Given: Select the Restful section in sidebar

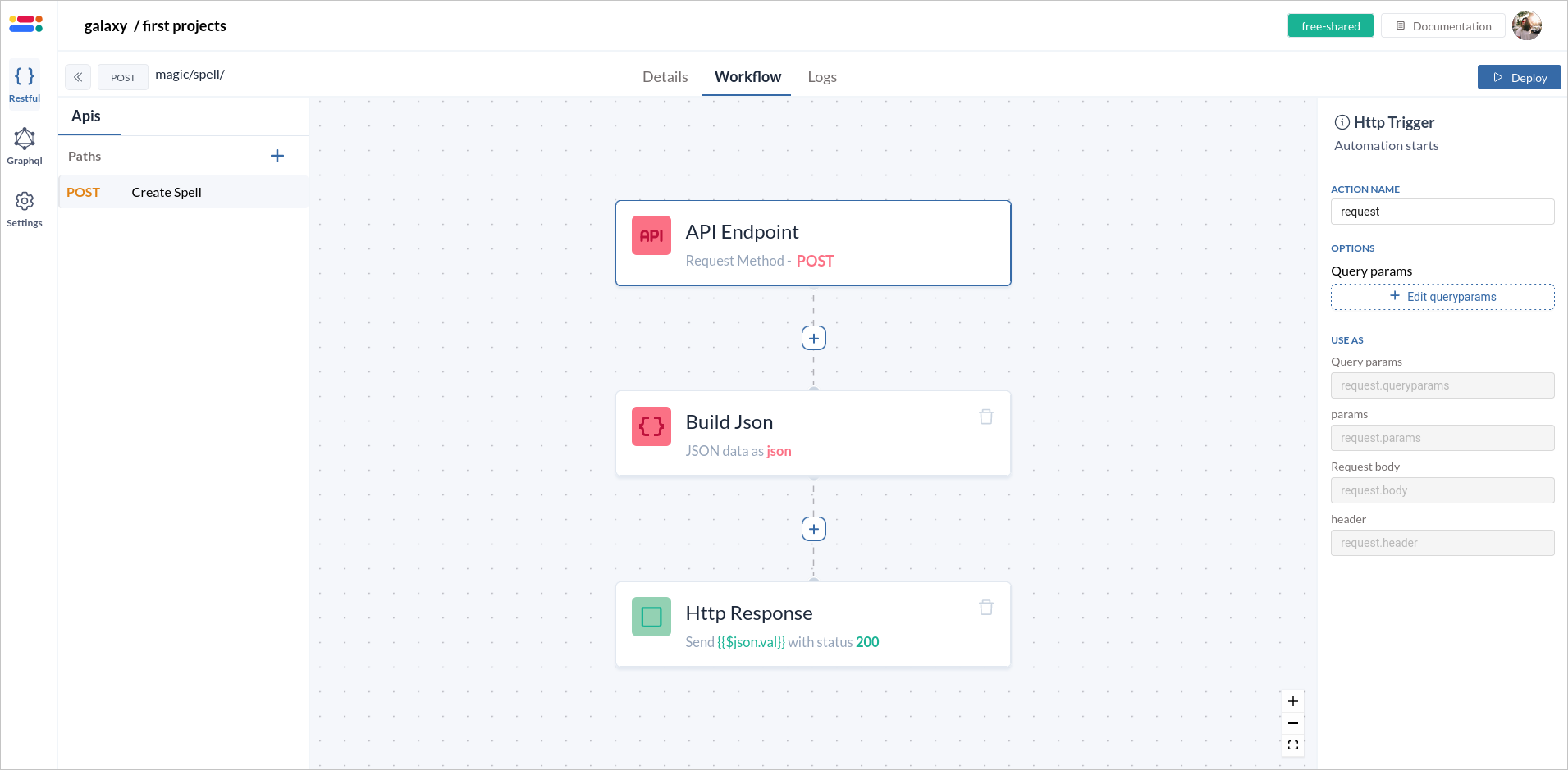Looking at the screenshot, I should pos(24,80).
